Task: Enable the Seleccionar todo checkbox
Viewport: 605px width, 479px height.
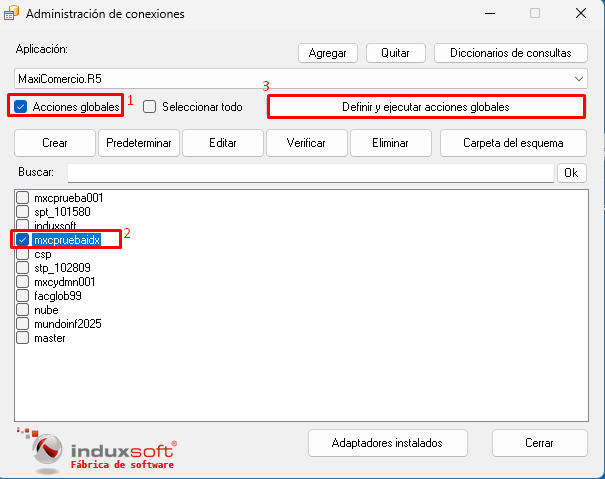Action: coord(150,106)
